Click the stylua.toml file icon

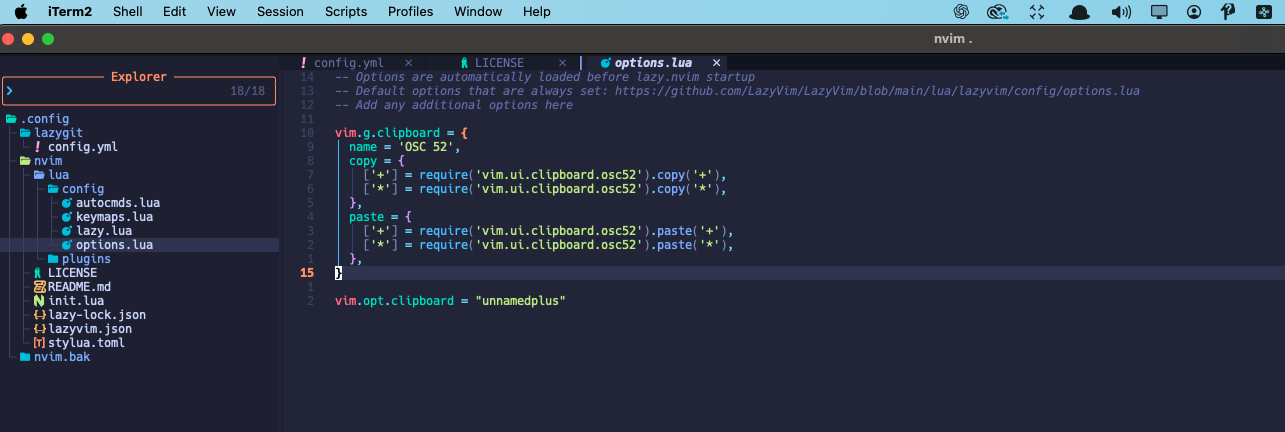(39, 343)
